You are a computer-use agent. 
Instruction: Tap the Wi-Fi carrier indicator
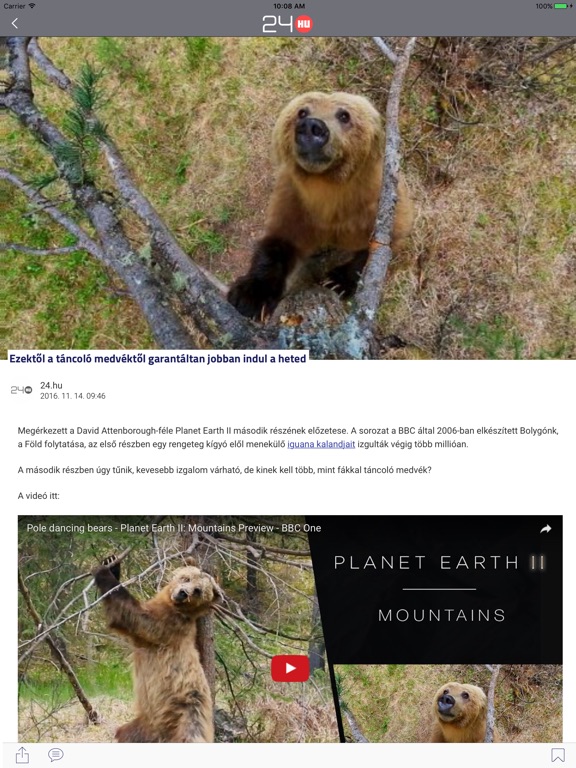point(20,6)
